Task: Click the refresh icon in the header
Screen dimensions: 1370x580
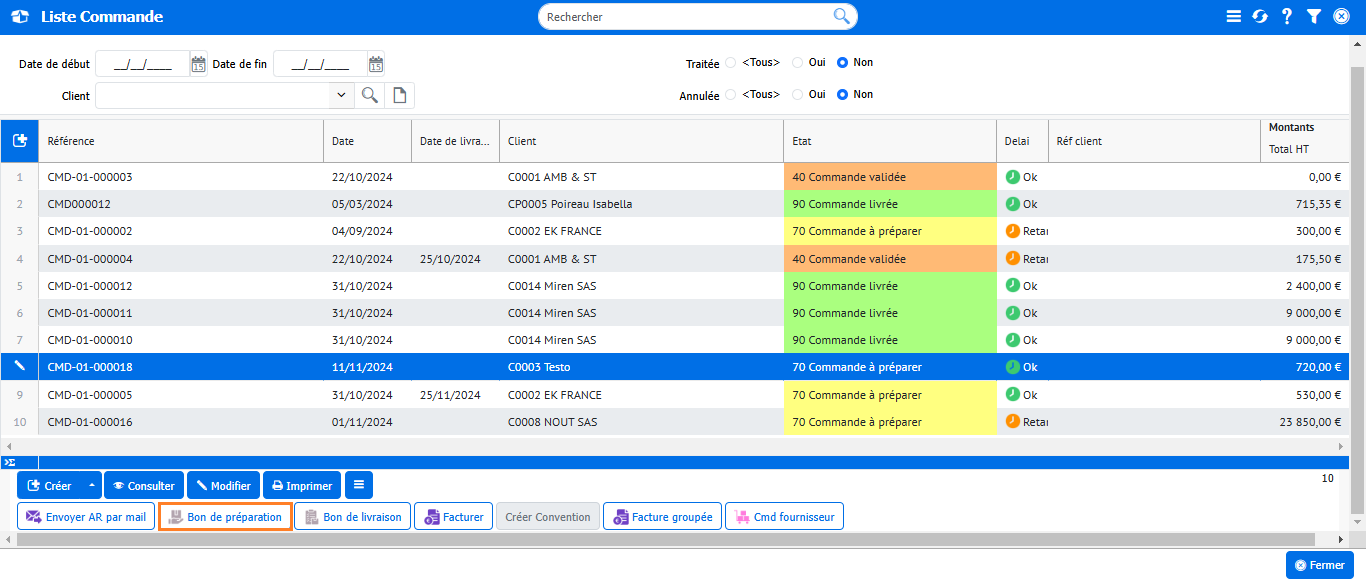Action: [x=1260, y=17]
